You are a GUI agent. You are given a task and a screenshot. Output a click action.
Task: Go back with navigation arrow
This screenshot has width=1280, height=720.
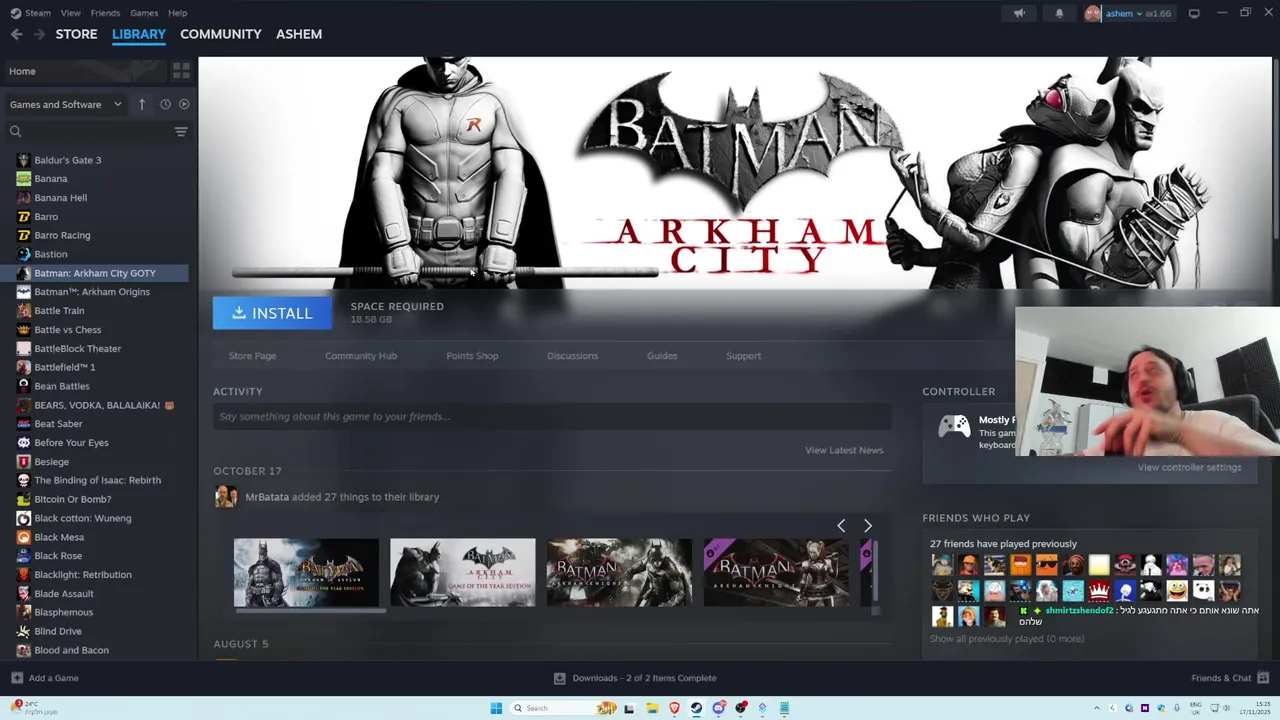coord(16,34)
